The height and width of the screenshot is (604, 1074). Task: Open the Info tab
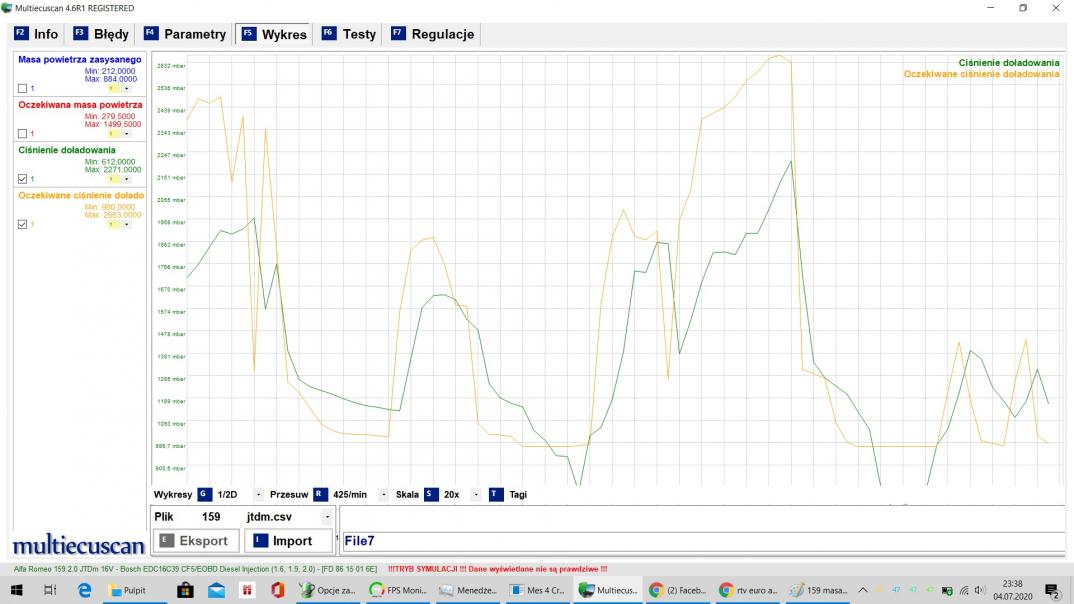(x=36, y=34)
